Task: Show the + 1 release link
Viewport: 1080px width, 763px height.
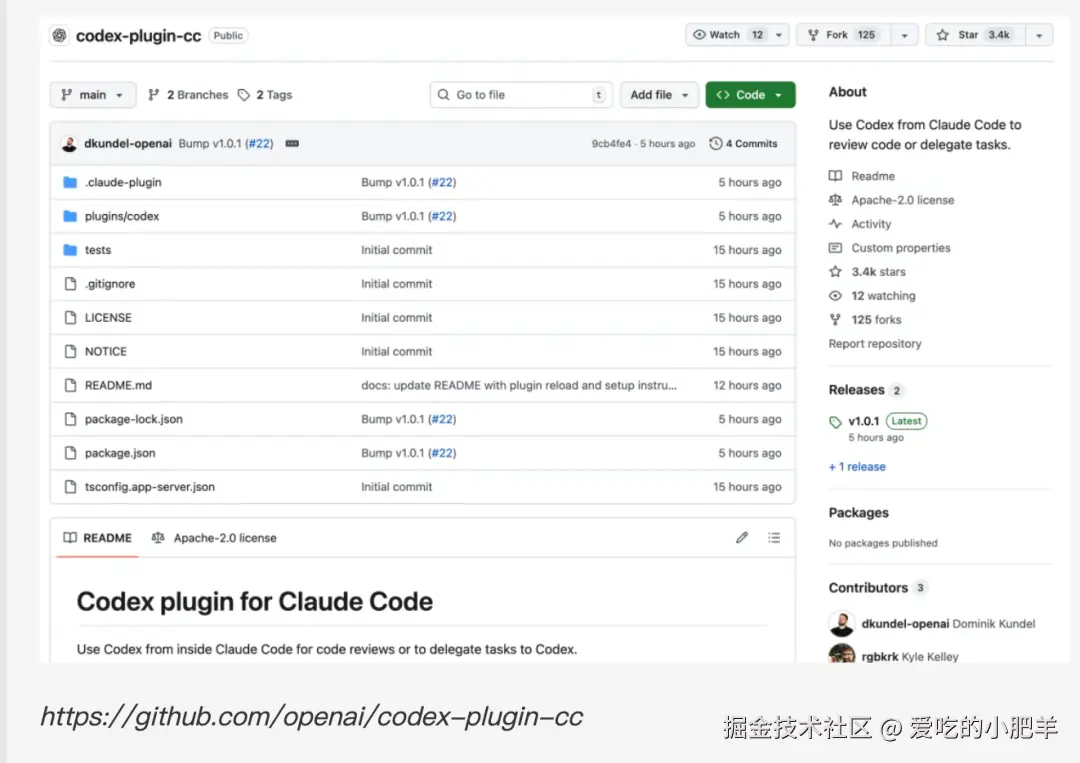Action: point(857,466)
